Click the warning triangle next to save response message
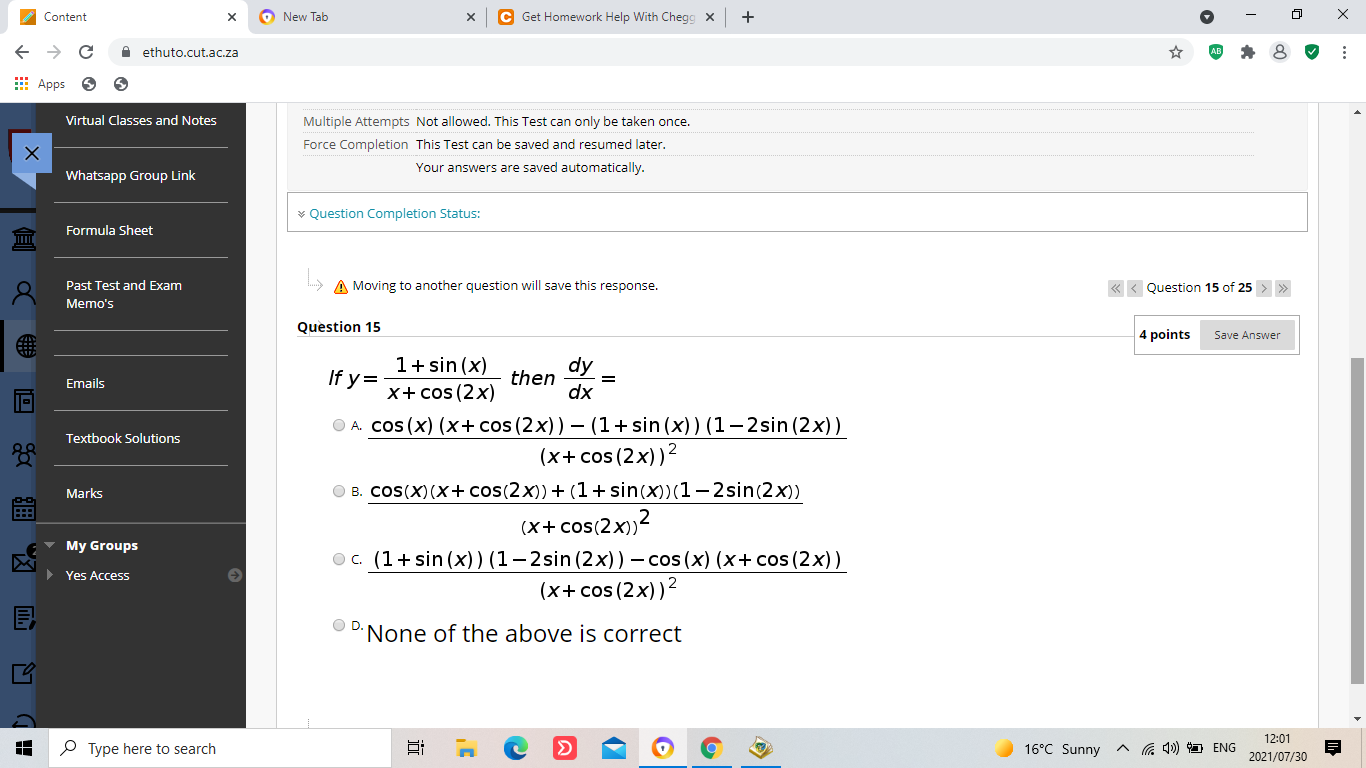Screen dimensions: 1366x768 [340, 285]
